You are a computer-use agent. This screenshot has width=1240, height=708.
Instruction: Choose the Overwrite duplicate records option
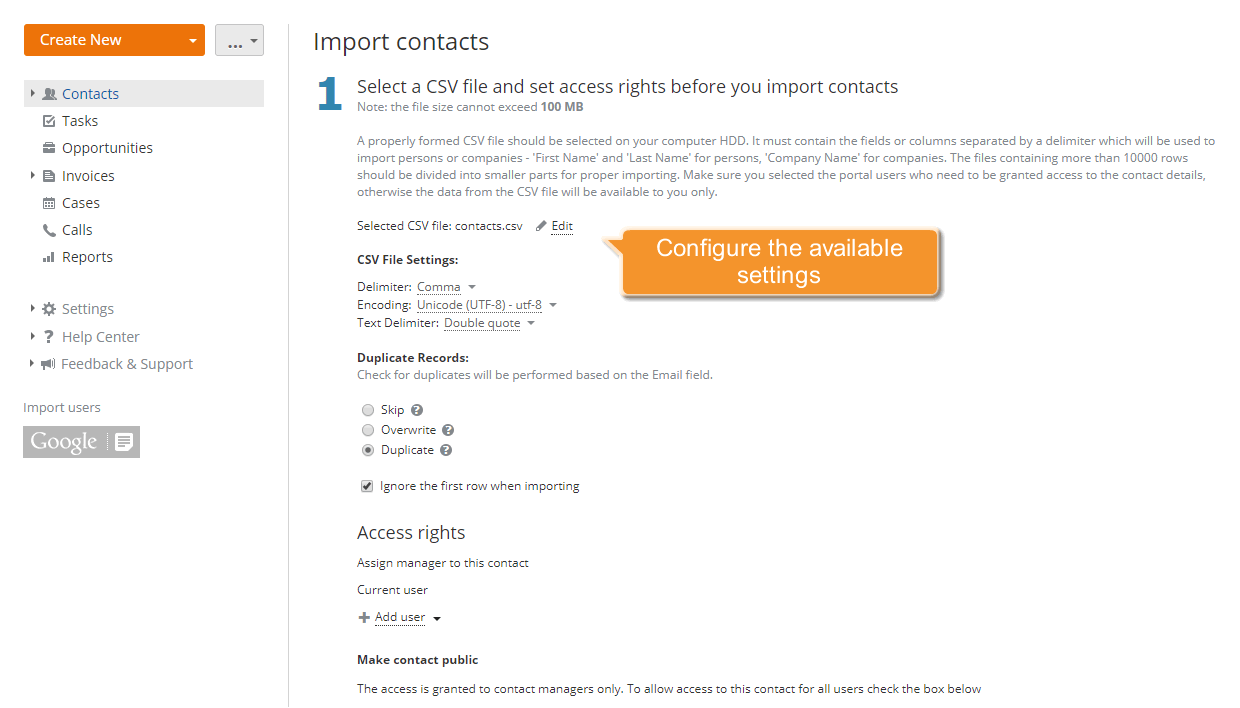(368, 430)
